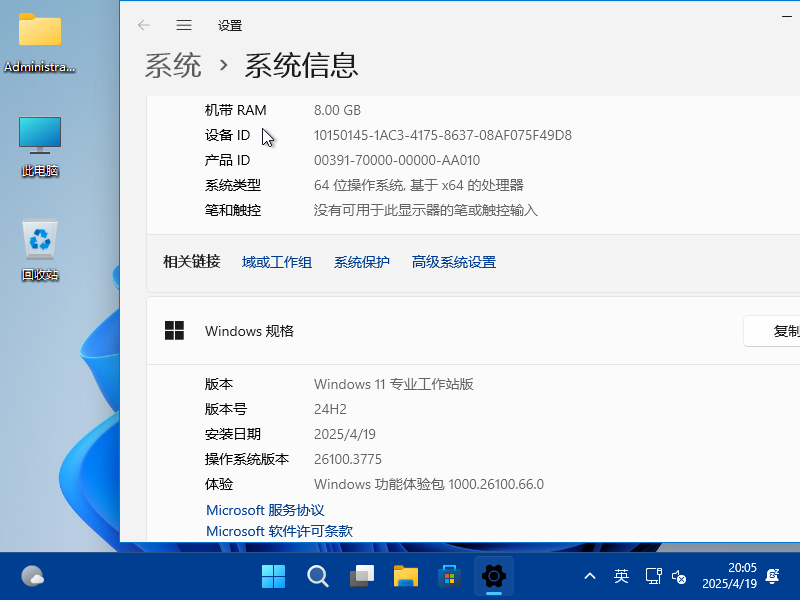Open Microsoft Store from the taskbar
Image resolution: width=800 pixels, height=600 pixels.
pos(449,577)
